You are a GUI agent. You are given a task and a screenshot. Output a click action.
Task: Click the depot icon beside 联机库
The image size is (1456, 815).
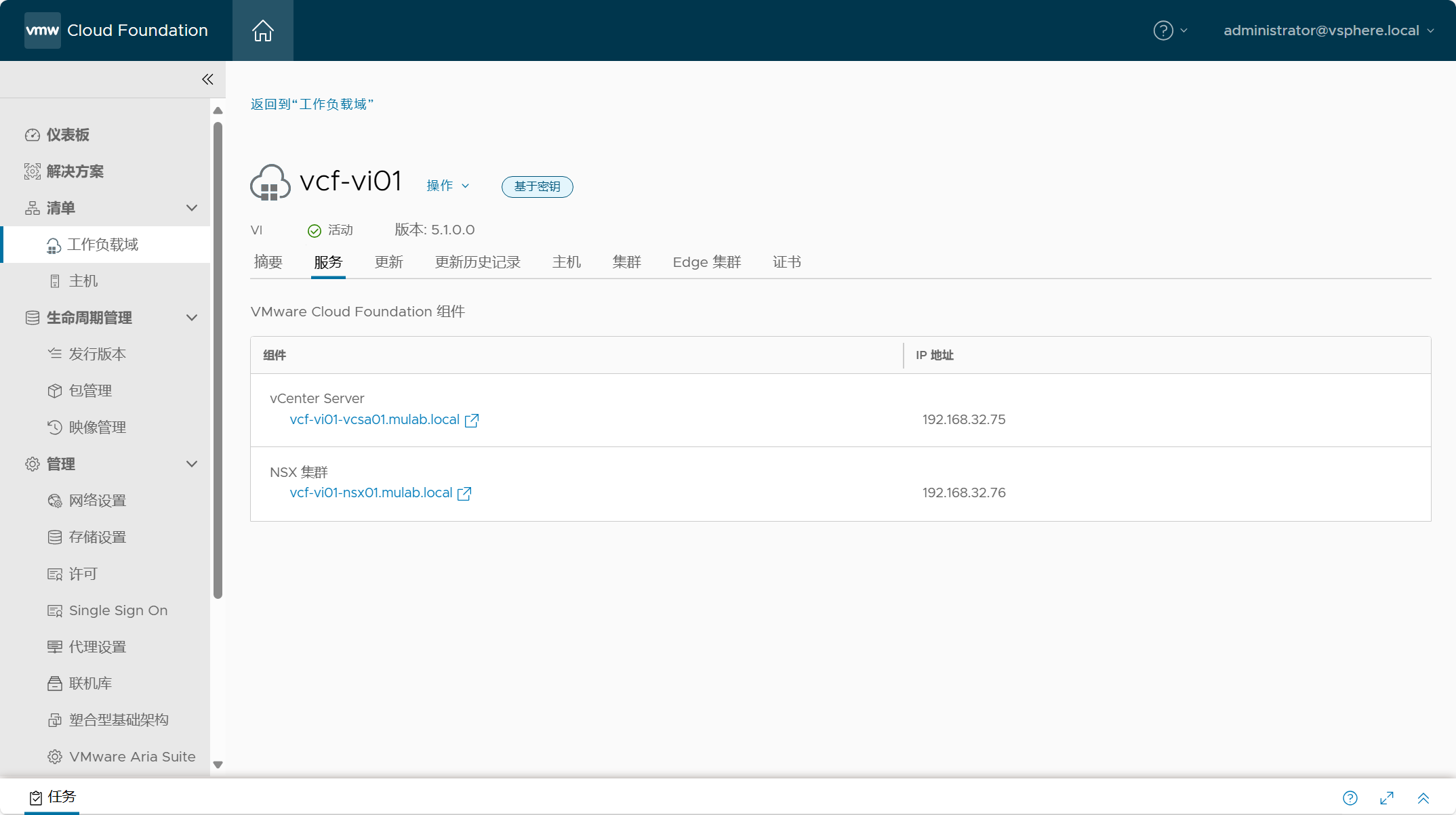tap(55, 684)
